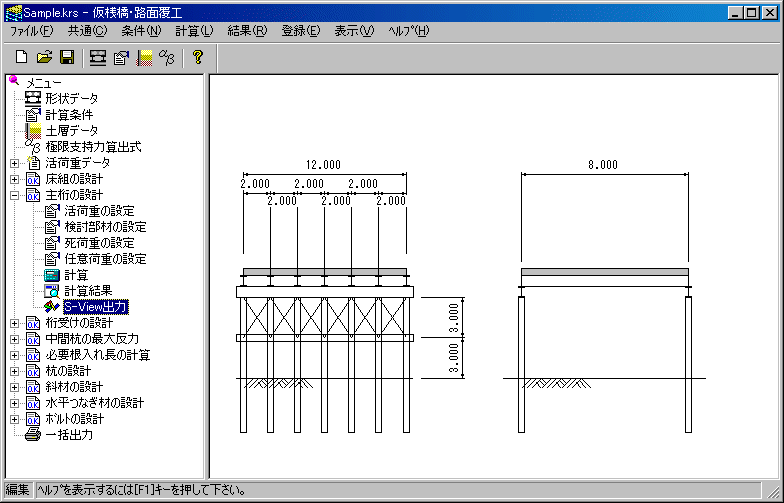Select the 中間杭の最大反力 tree label
The height and width of the screenshot is (503, 784).
pyautogui.click(x=92, y=338)
